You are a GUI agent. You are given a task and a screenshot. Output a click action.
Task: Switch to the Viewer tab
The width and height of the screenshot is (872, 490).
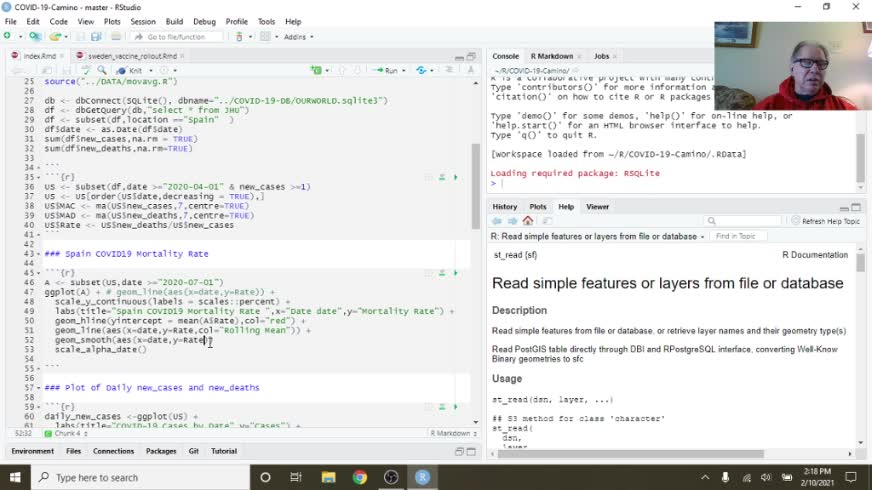click(597, 207)
